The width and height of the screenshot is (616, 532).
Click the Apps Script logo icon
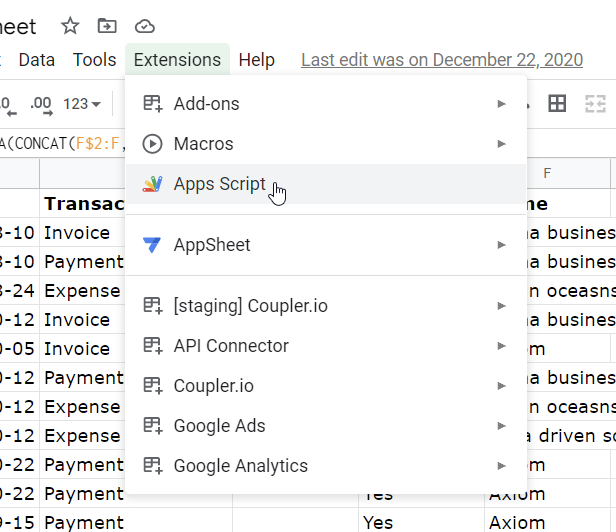[152, 184]
